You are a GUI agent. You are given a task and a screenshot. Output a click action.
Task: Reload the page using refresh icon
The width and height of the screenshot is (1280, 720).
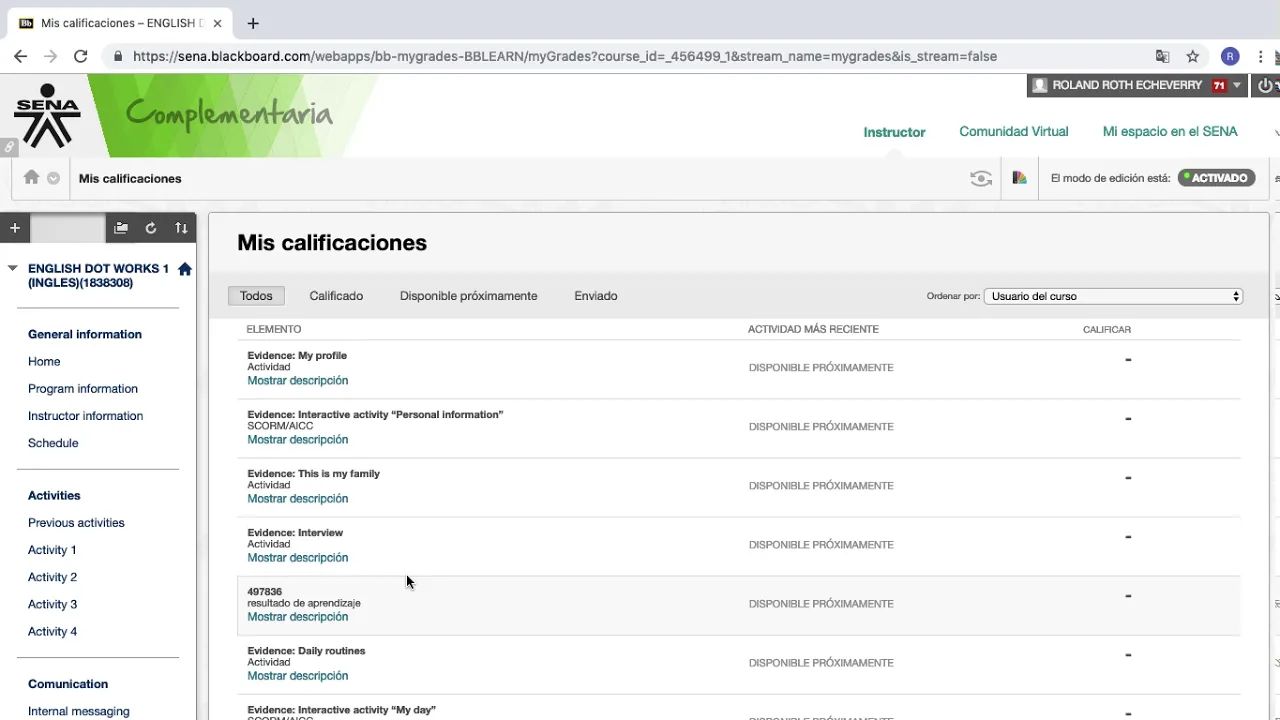(81, 57)
